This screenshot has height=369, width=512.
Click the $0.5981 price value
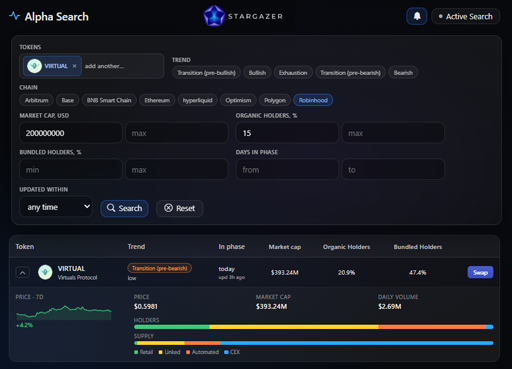[x=146, y=306]
